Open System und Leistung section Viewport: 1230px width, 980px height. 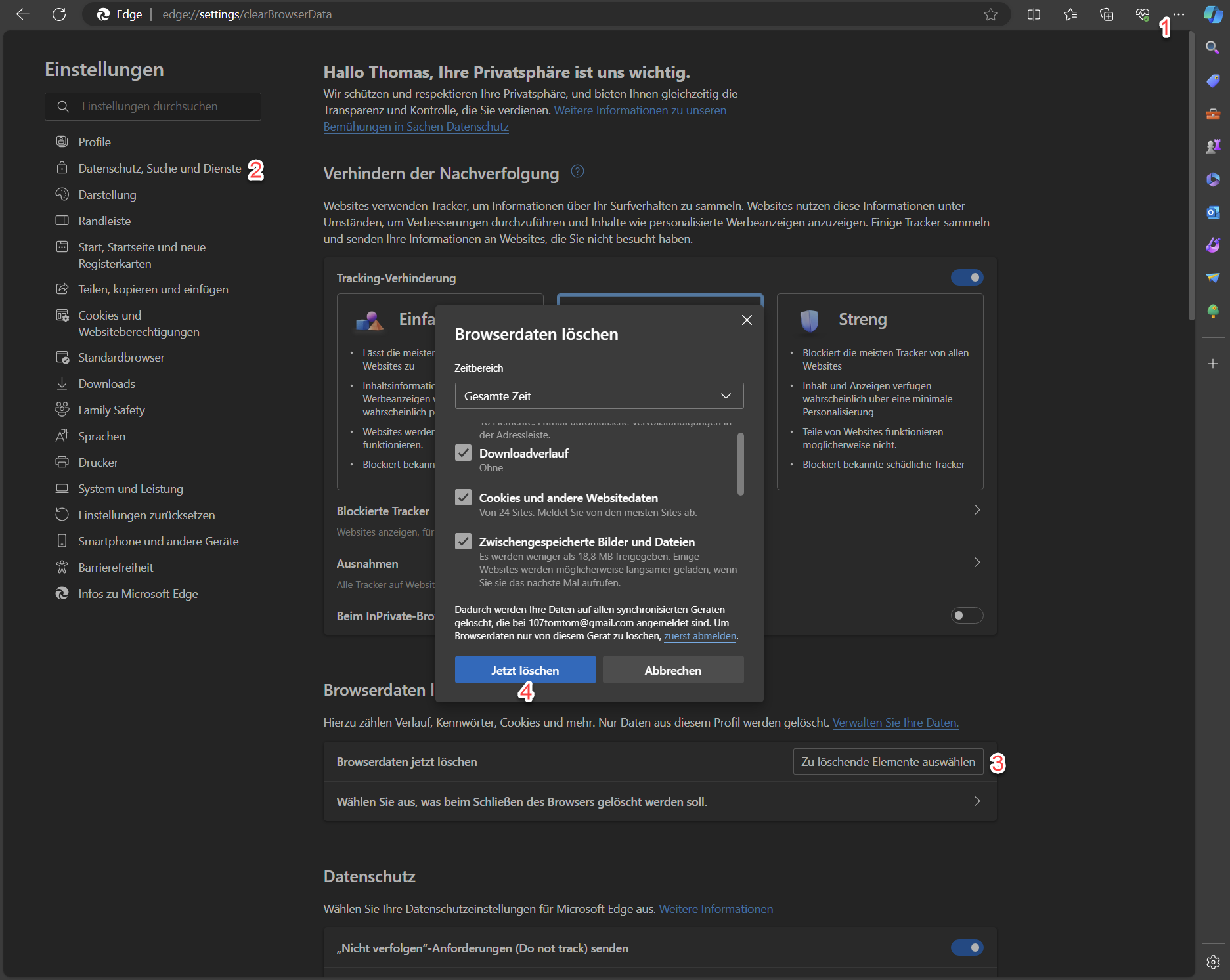coord(130,489)
